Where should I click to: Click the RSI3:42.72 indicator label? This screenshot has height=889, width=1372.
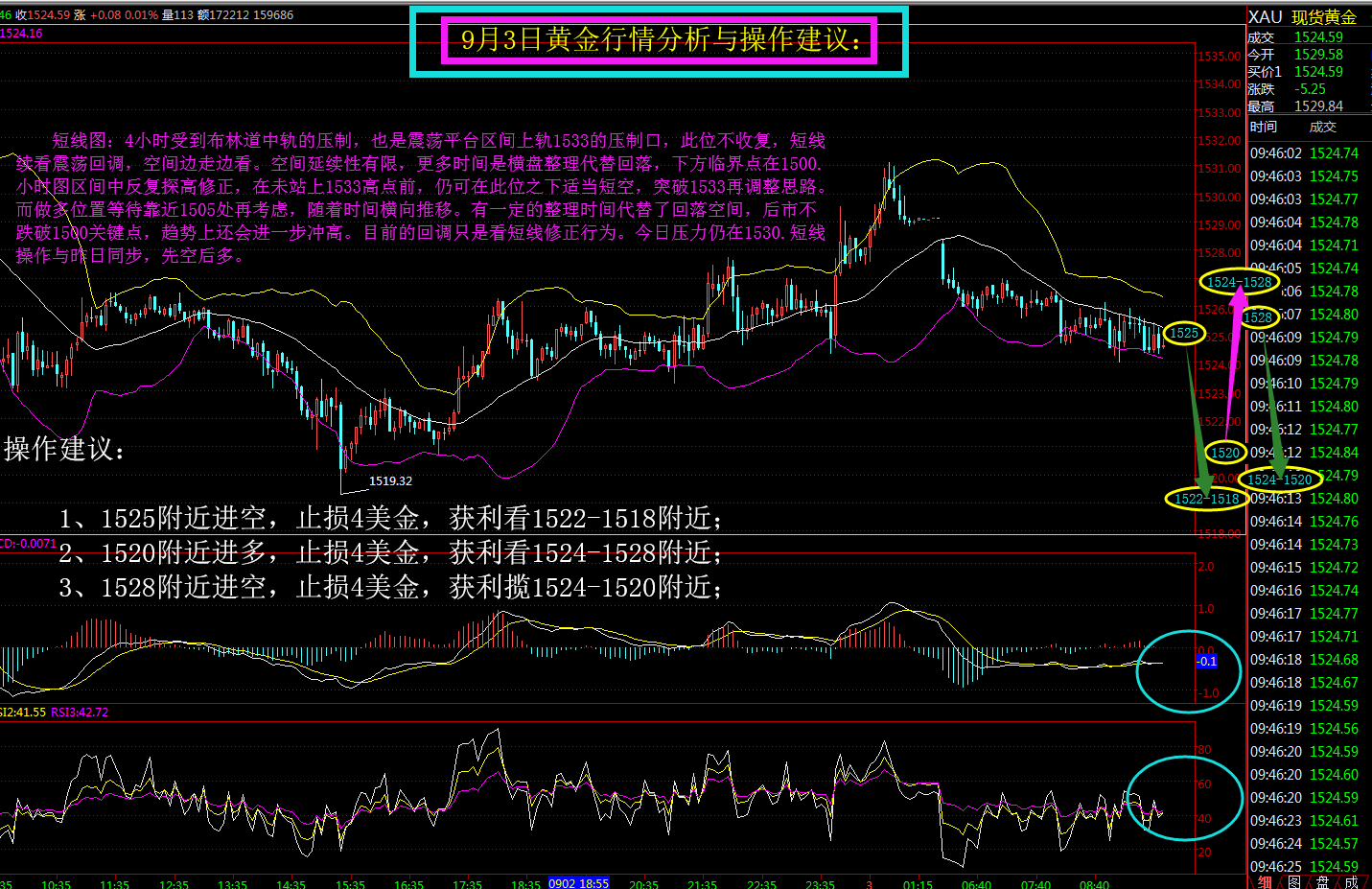pyautogui.click(x=80, y=713)
